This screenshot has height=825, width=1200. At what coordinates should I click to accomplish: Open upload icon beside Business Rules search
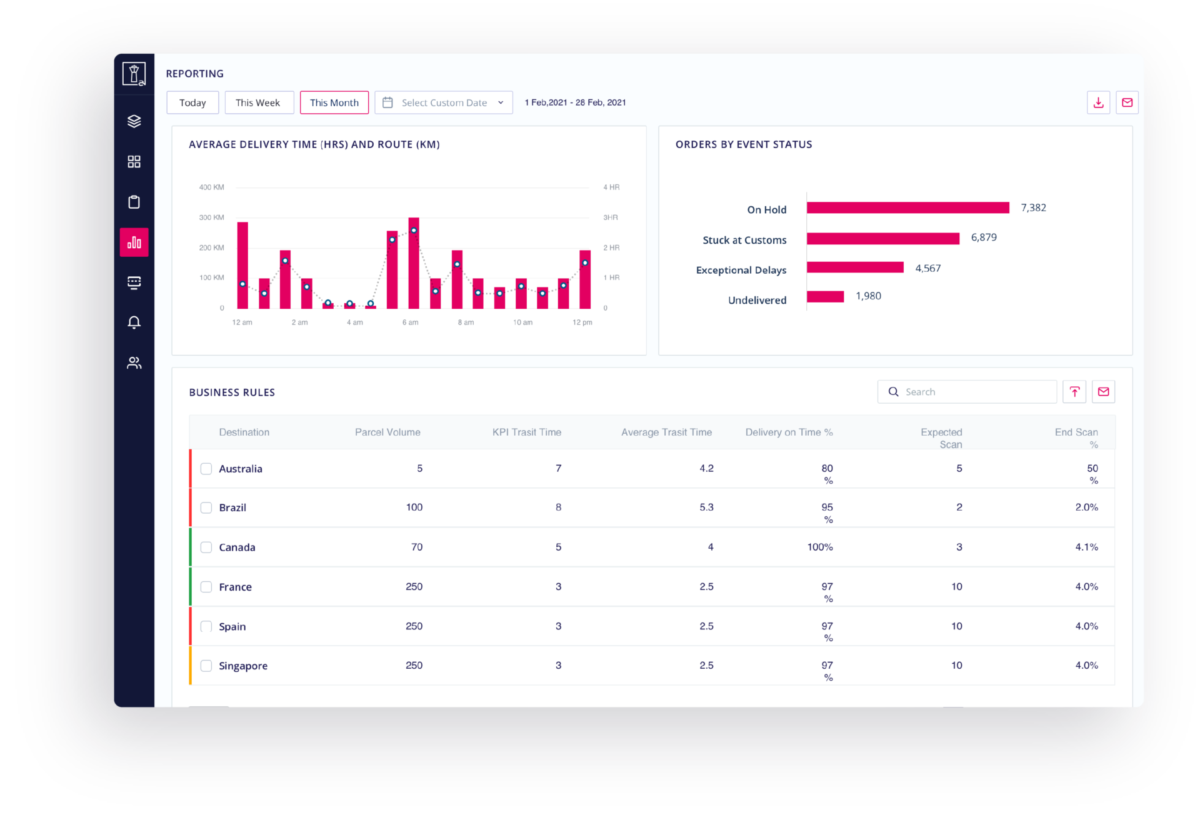pyautogui.click(x=1074, y=391)
